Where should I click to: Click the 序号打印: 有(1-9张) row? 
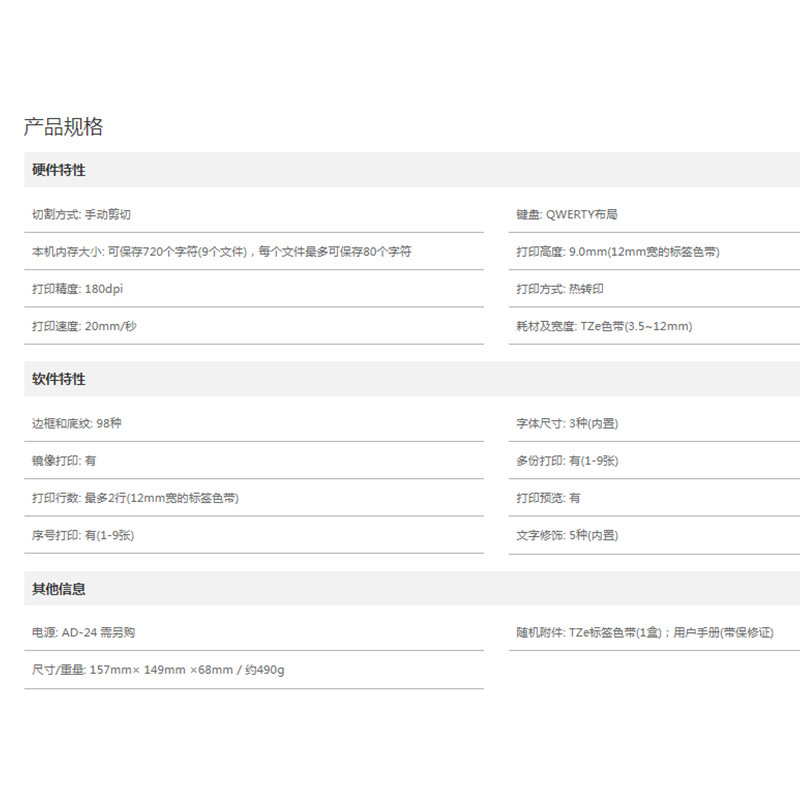click(254, 535)
